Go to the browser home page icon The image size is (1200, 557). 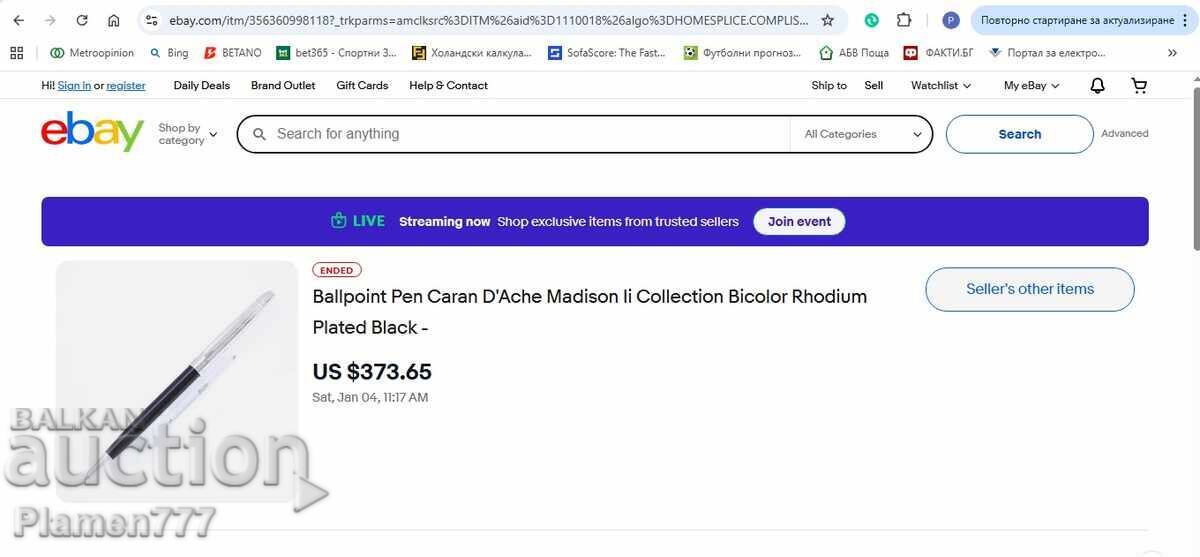[114, 20]
